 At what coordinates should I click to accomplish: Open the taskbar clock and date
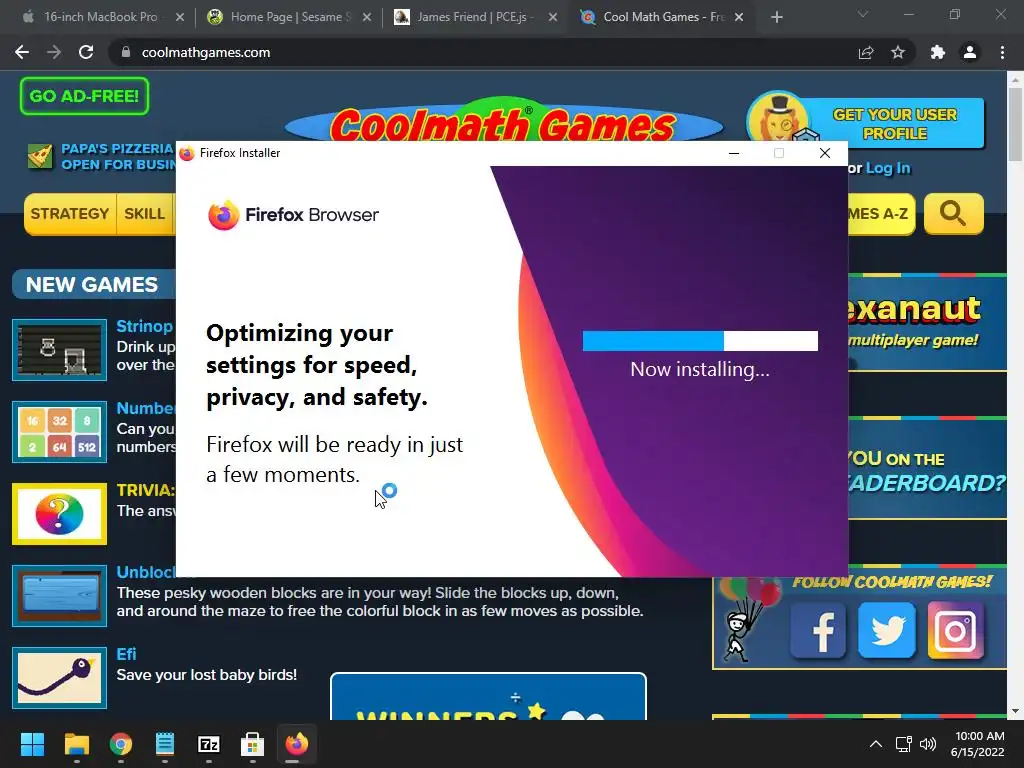click(x=977, y=744)
